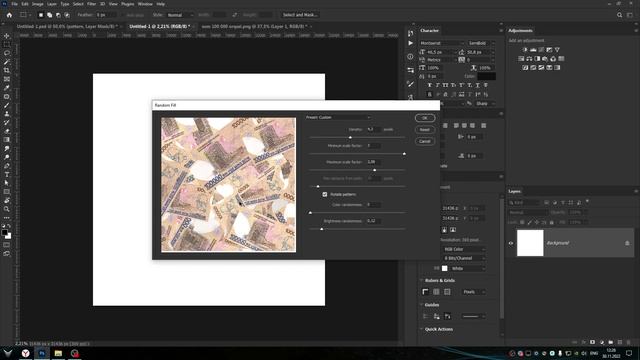Image resolution: width=640 pixels, height=360 pixels.
Task: Open the Layer menu
Action: (52, 4)
